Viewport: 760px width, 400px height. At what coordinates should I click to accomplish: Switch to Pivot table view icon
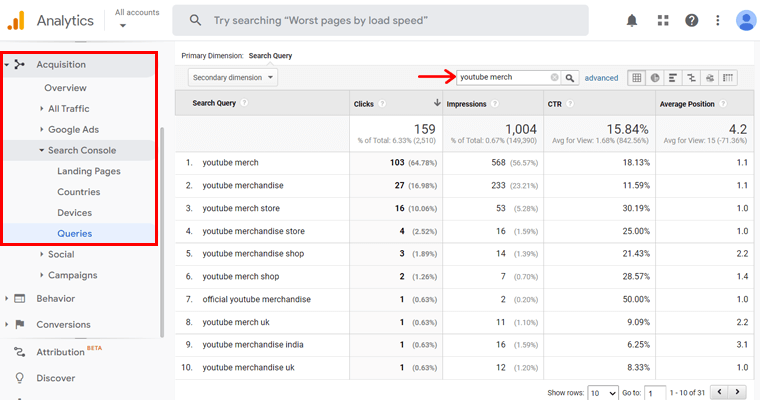[728, 78]
